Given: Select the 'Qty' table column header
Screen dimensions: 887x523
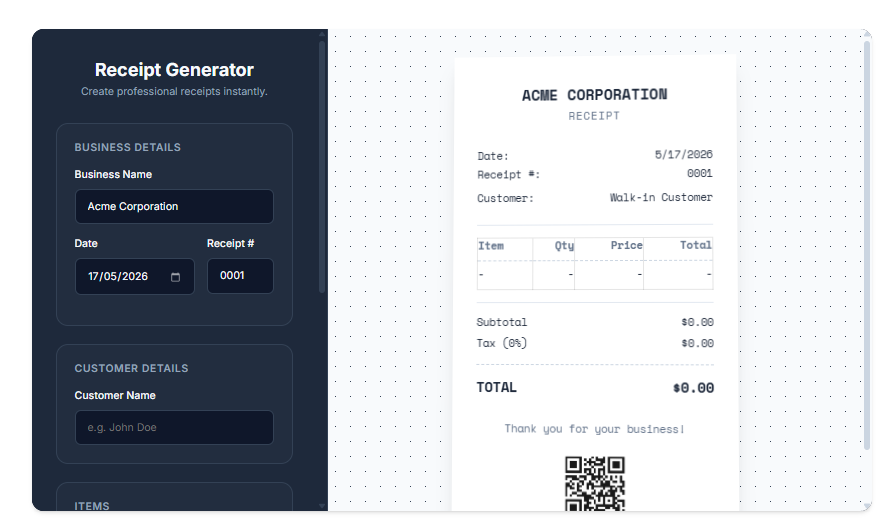Looking at the screenshot, I should pos(564,245).
